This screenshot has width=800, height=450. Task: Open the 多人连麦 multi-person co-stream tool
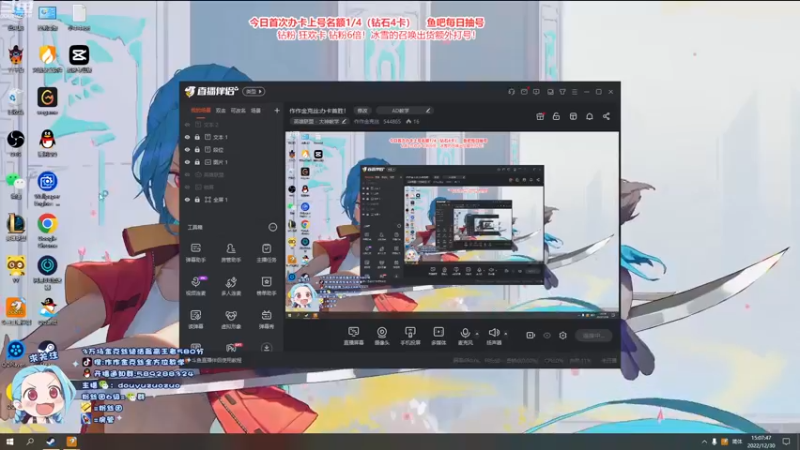pyautogui.click(x=231, y=286)
